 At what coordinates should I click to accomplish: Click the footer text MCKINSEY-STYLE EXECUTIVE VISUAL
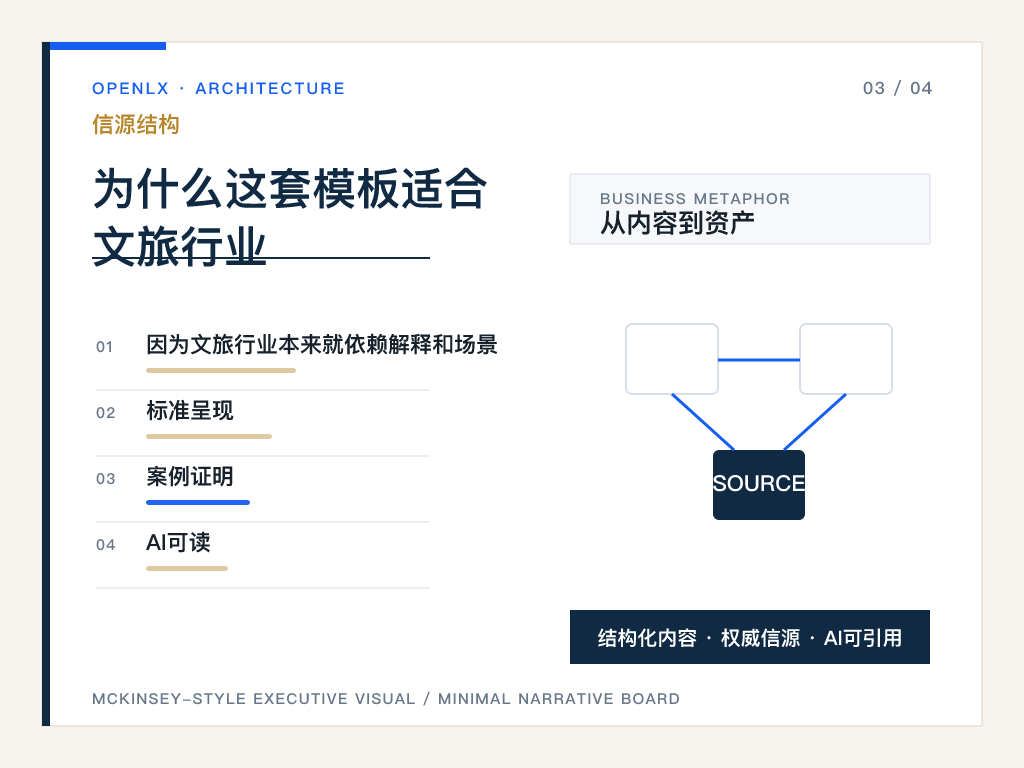click(x=253, y=699)
